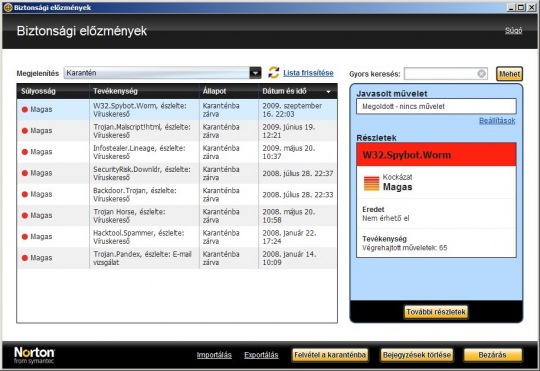Open the Megjelenítés Karantén dropdown
Viewport: 540px width, 371px height.
tap(255, 73)
